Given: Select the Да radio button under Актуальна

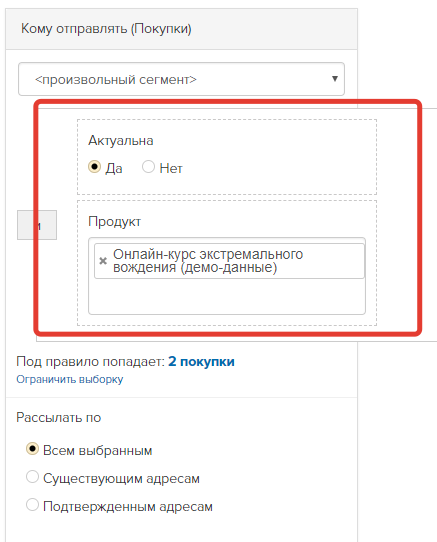Looking at the screenshot, I should [94, 167].
